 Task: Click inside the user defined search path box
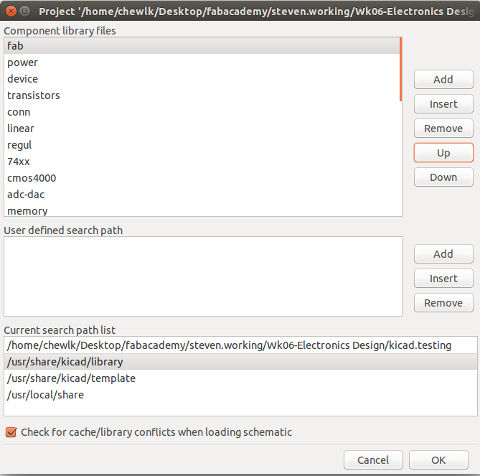(203, 276)
